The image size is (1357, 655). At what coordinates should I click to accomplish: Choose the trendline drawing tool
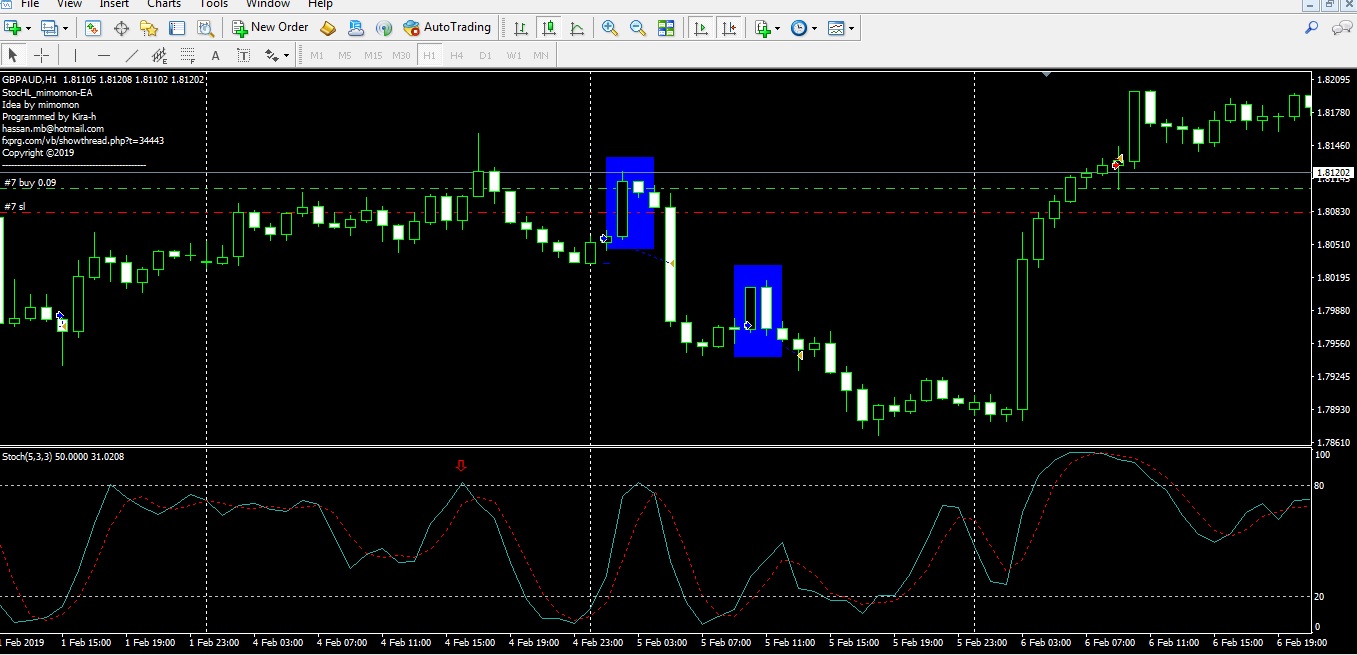tap(132, 55)
